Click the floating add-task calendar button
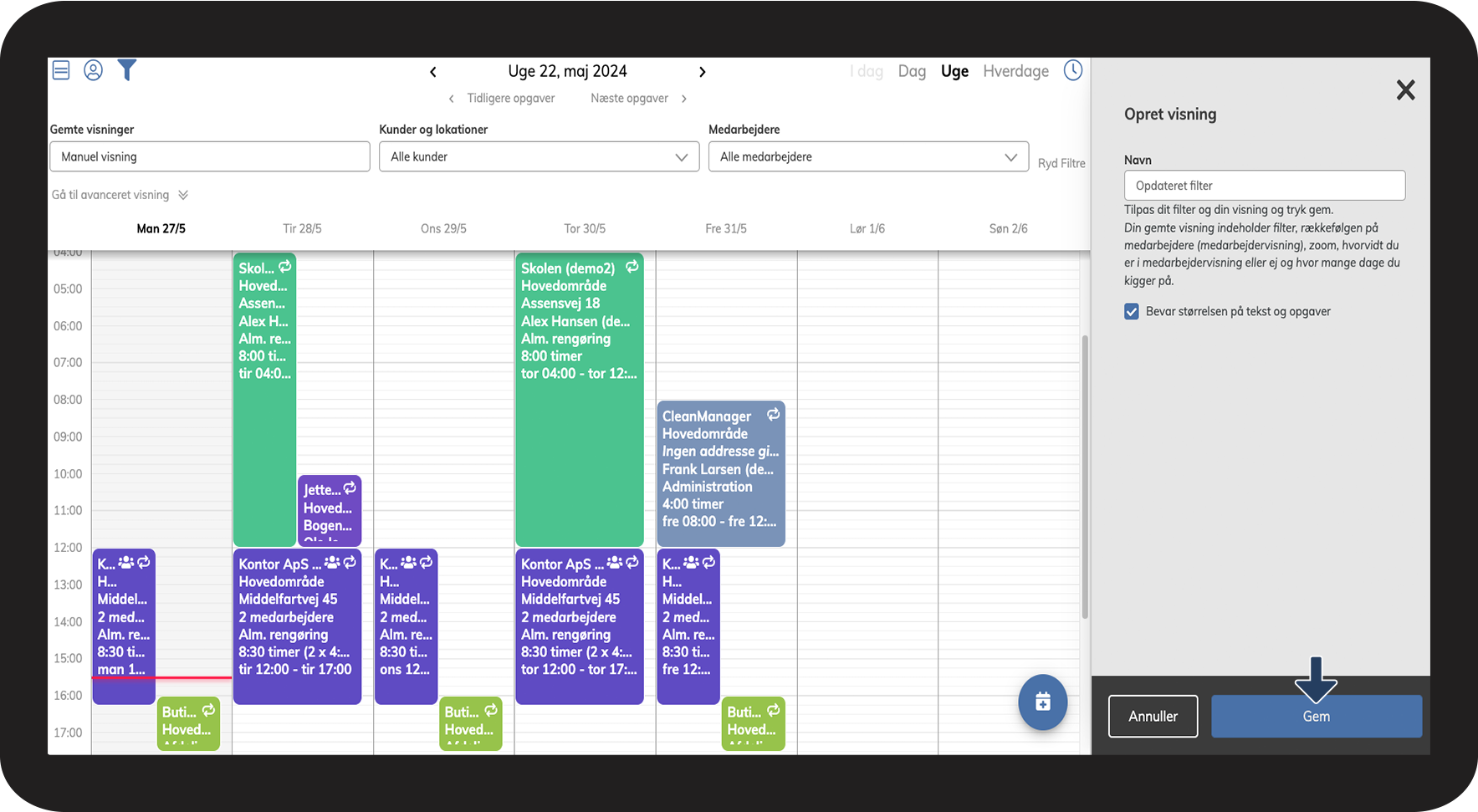The width and height of the screenshot is (1478, 812). (1042, 702)
